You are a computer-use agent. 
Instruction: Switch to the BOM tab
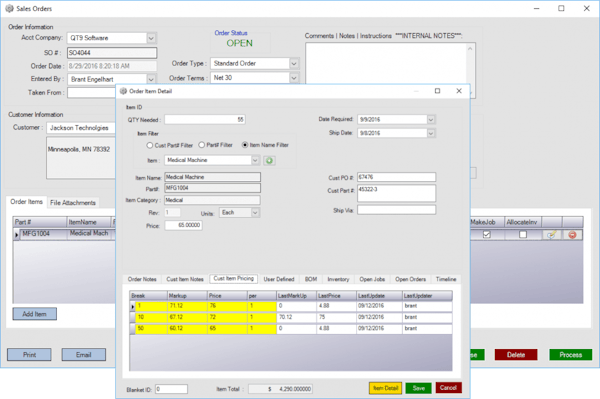coord(311,279)
